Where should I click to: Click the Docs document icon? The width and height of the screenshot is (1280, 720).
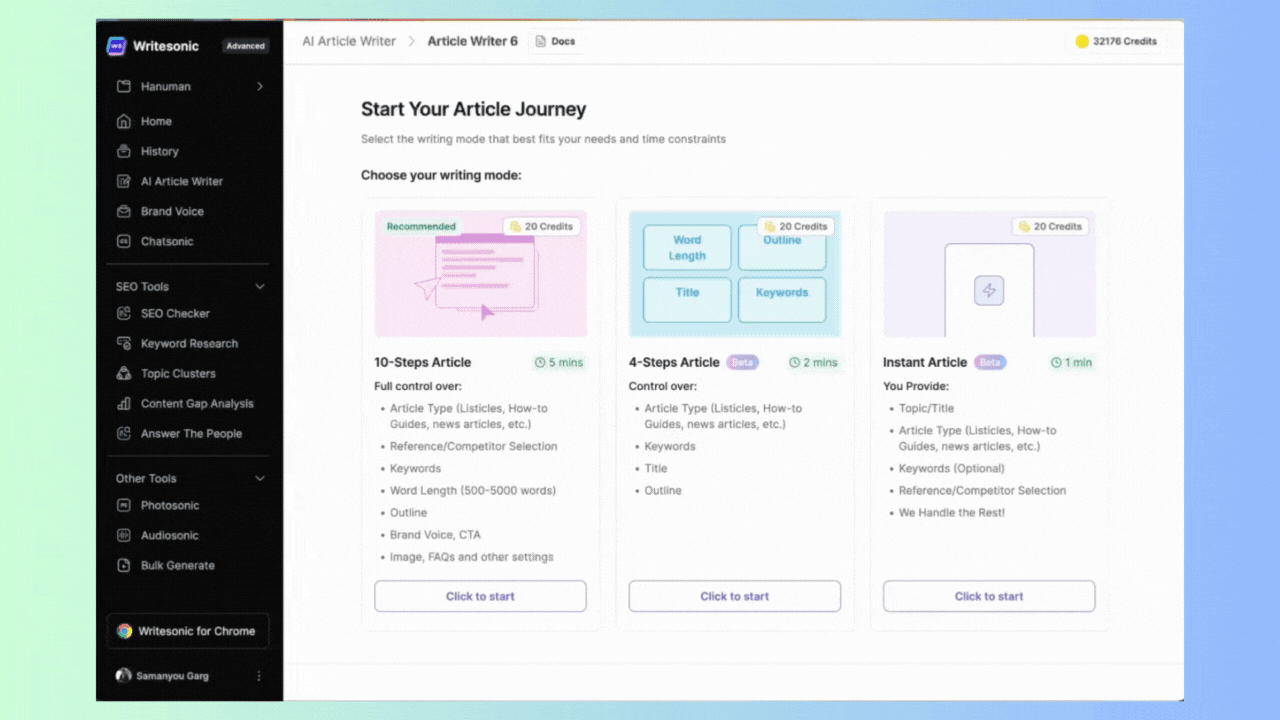(541, 41)
